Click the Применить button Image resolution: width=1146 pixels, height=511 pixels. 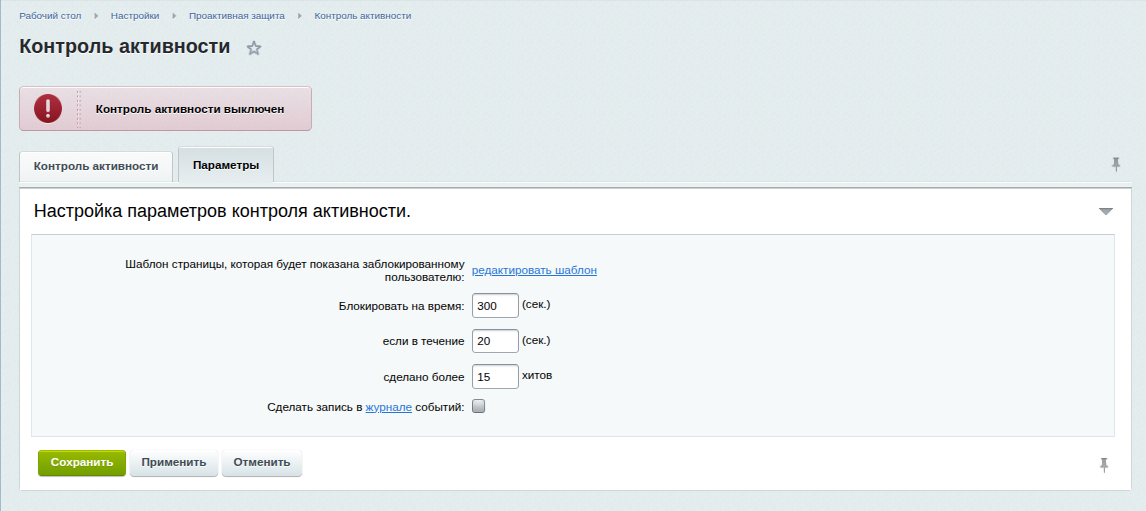click(174, 463)
